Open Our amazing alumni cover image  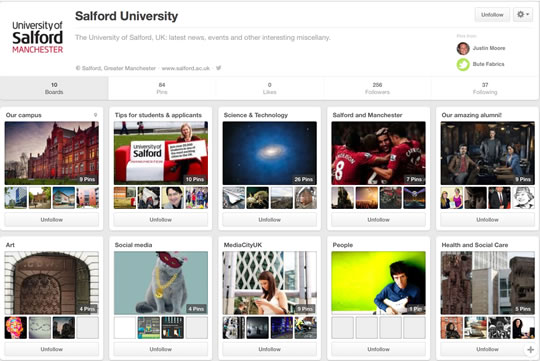[x=488, y=153]
